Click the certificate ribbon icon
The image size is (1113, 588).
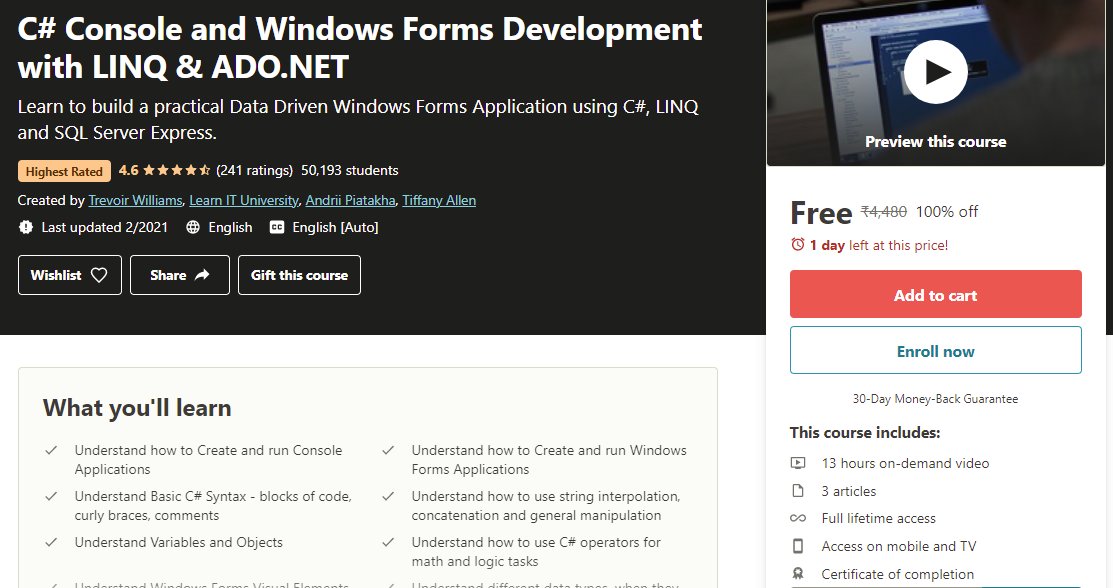(x=798, y=574)
